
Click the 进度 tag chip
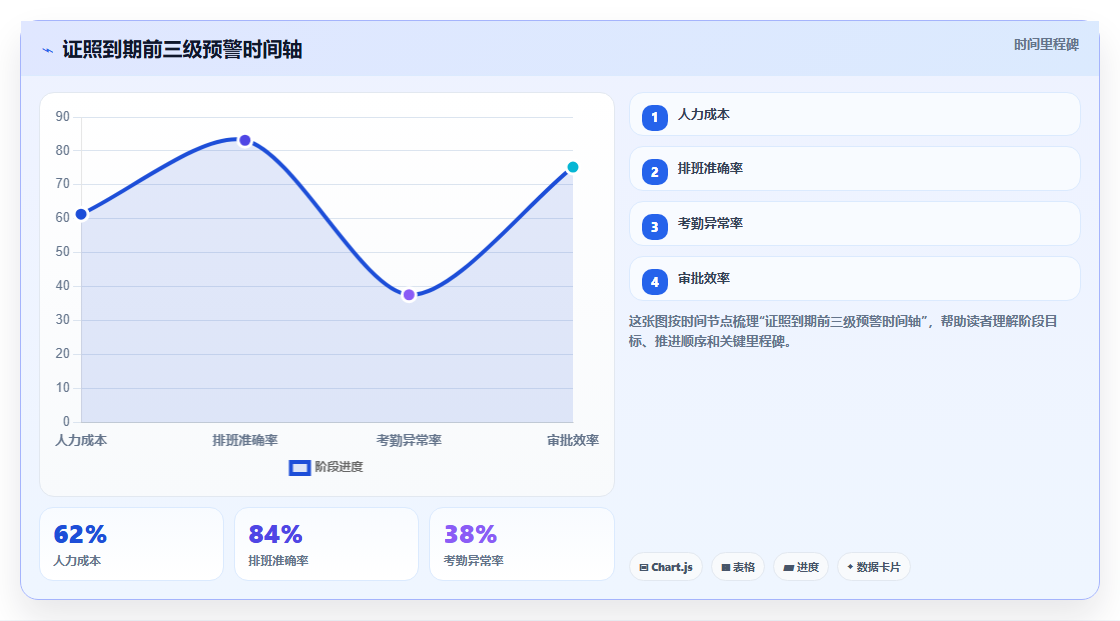click(x=801, y=567)
